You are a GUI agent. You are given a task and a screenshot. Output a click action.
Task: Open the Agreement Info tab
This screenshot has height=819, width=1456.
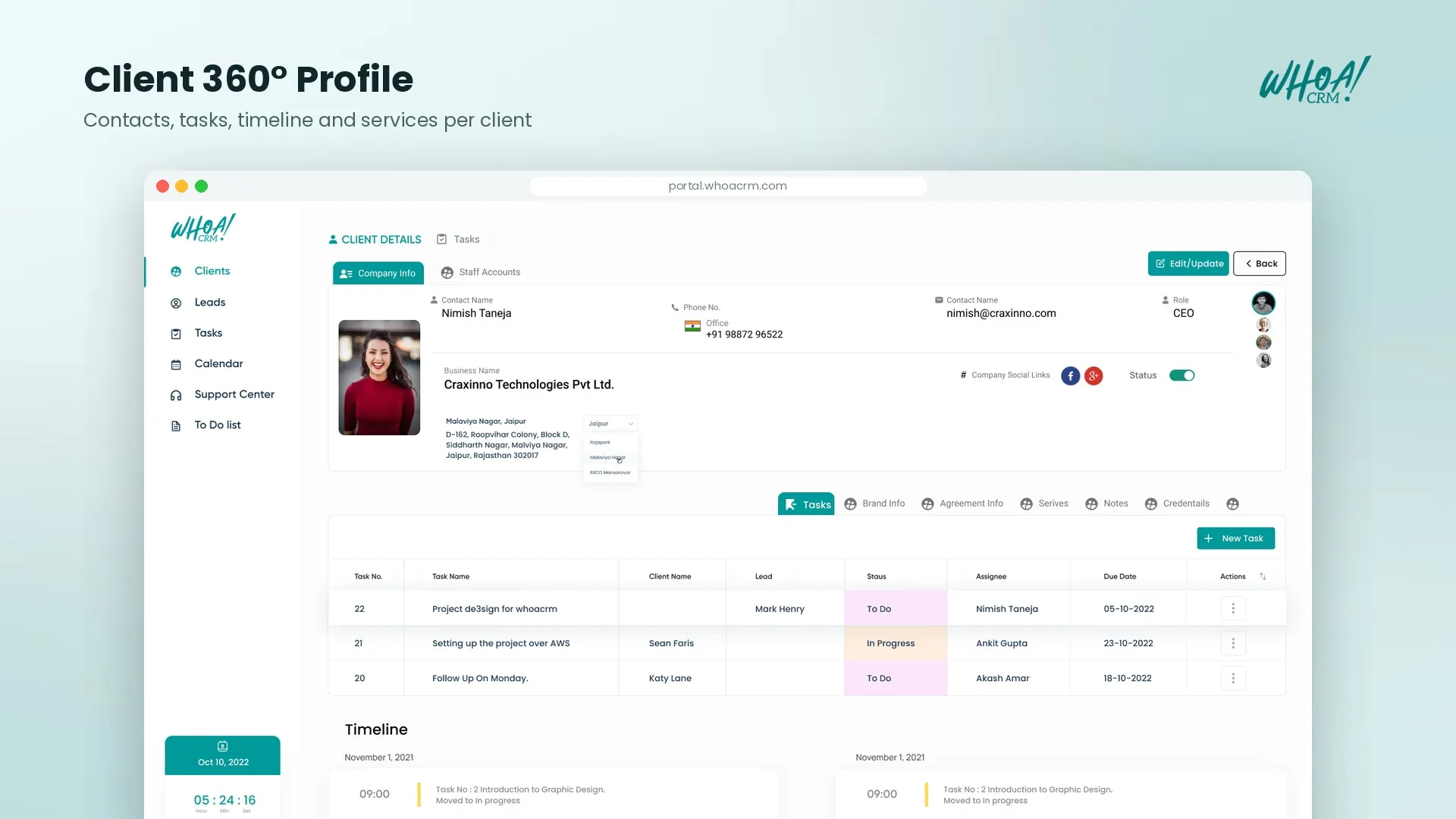point(962,504)
